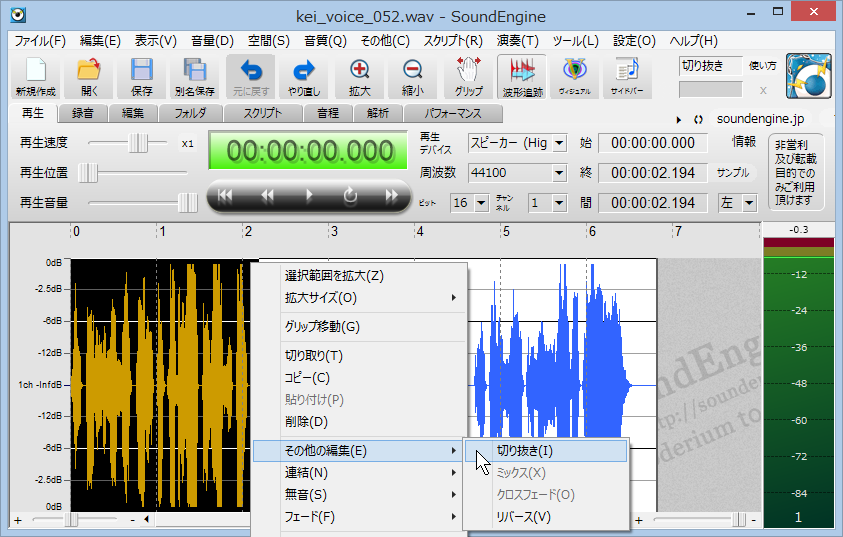Click the 別名保存 save-as icon
This screenshot has height=537, width=843.
click(196, 76)
